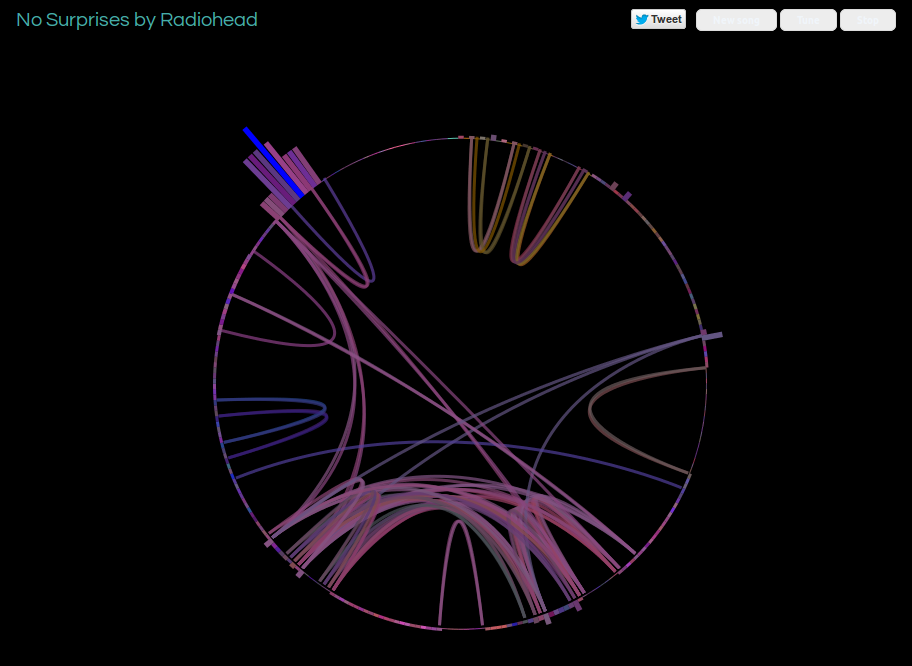The height and width of the screenshot is (666, 912).
Task: Click the 'No Surprises by Radiohead' title
Action: (x=137, y=20)
